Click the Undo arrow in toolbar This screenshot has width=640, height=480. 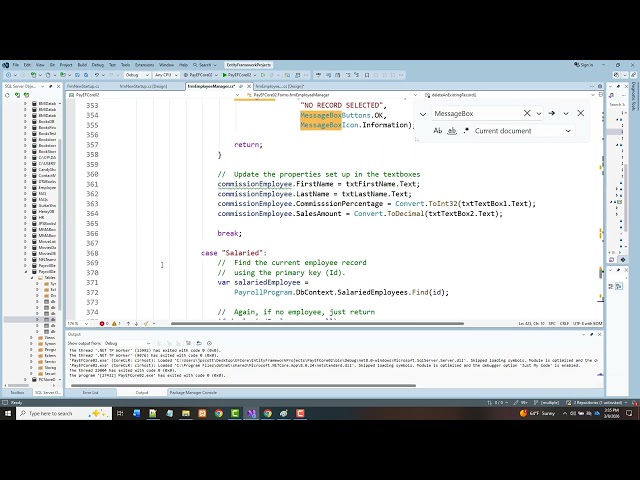tap(97, 75)
